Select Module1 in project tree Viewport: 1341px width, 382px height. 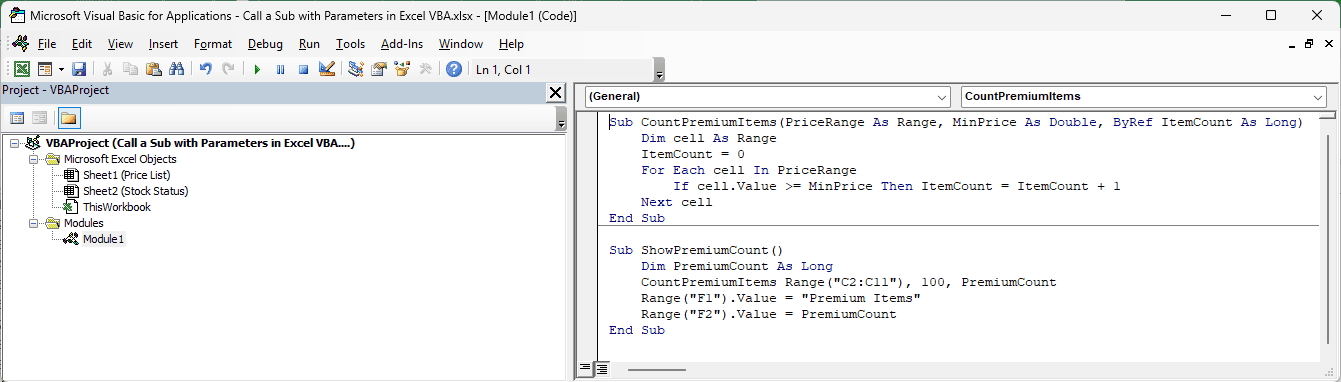tap(104, 239)
